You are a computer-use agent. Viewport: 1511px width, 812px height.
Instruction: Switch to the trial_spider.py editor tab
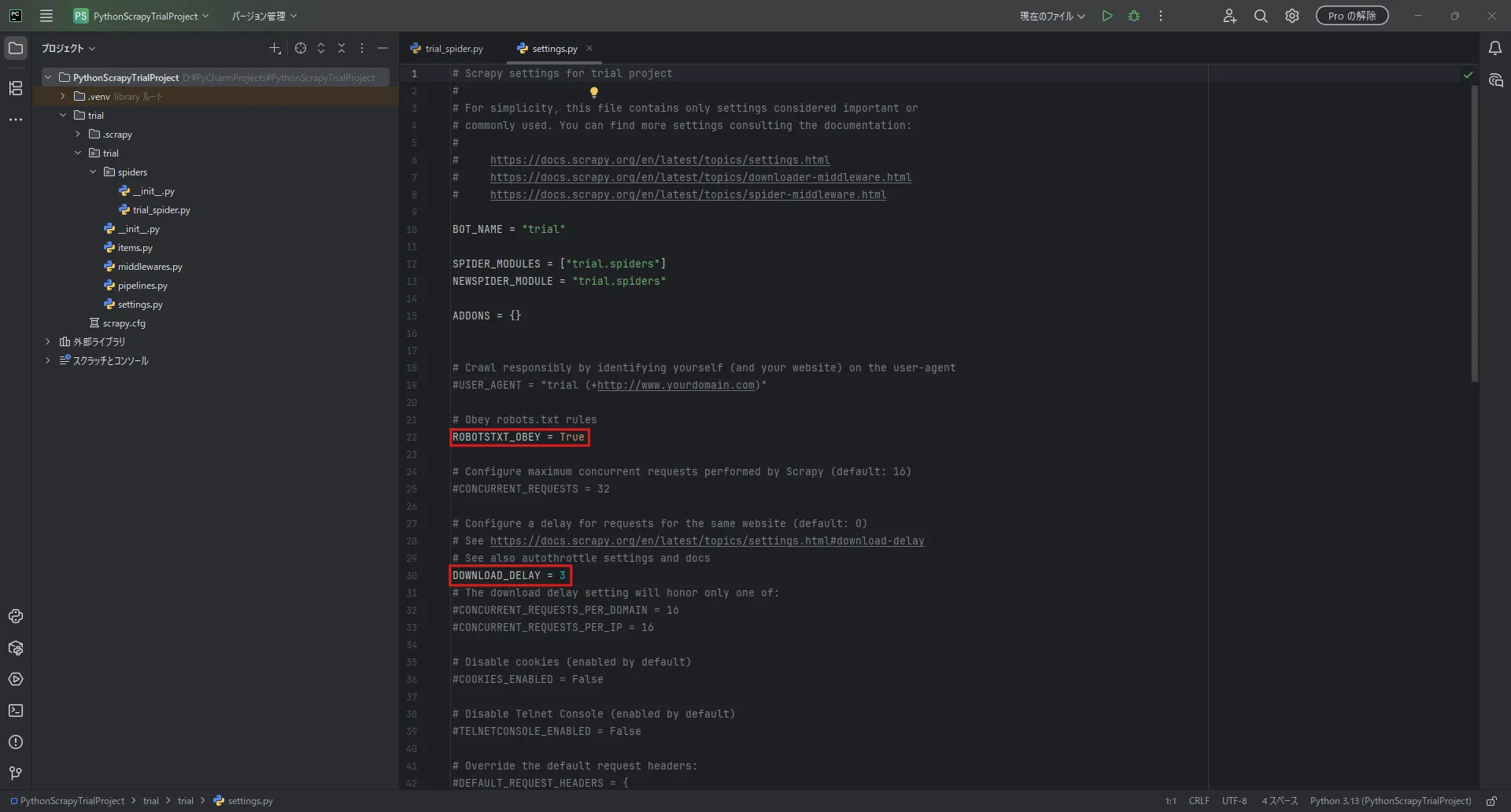click(x=447, y=49)
